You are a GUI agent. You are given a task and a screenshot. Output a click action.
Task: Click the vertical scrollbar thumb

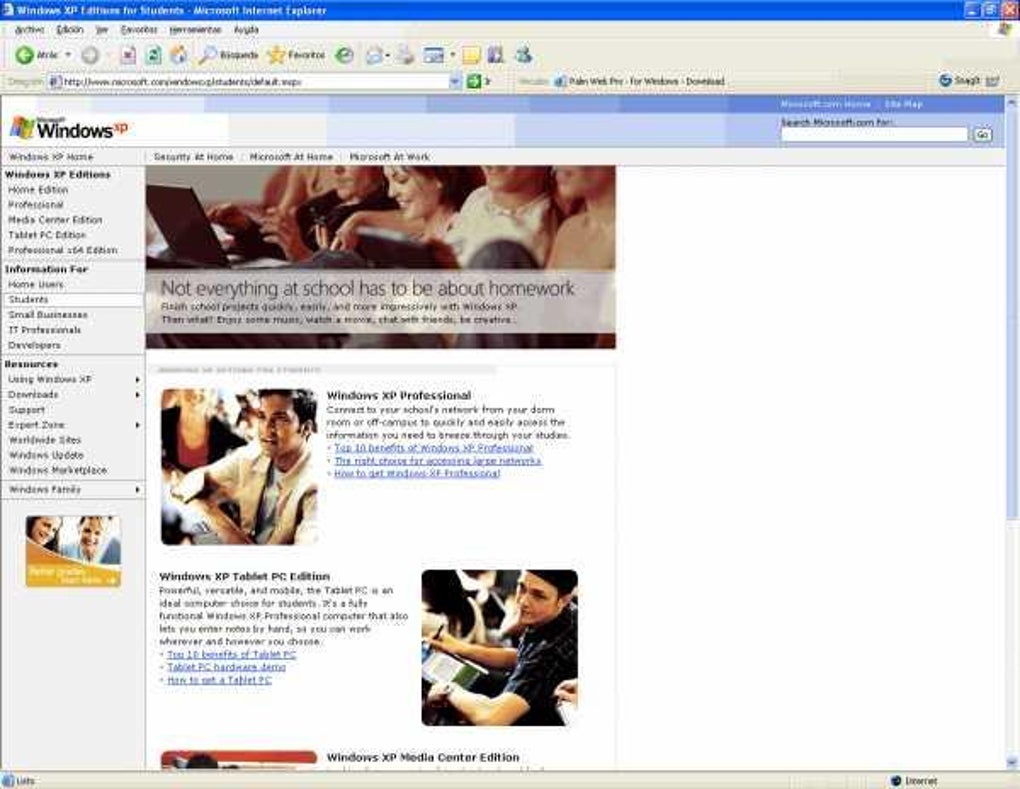tap(1012, 315)
